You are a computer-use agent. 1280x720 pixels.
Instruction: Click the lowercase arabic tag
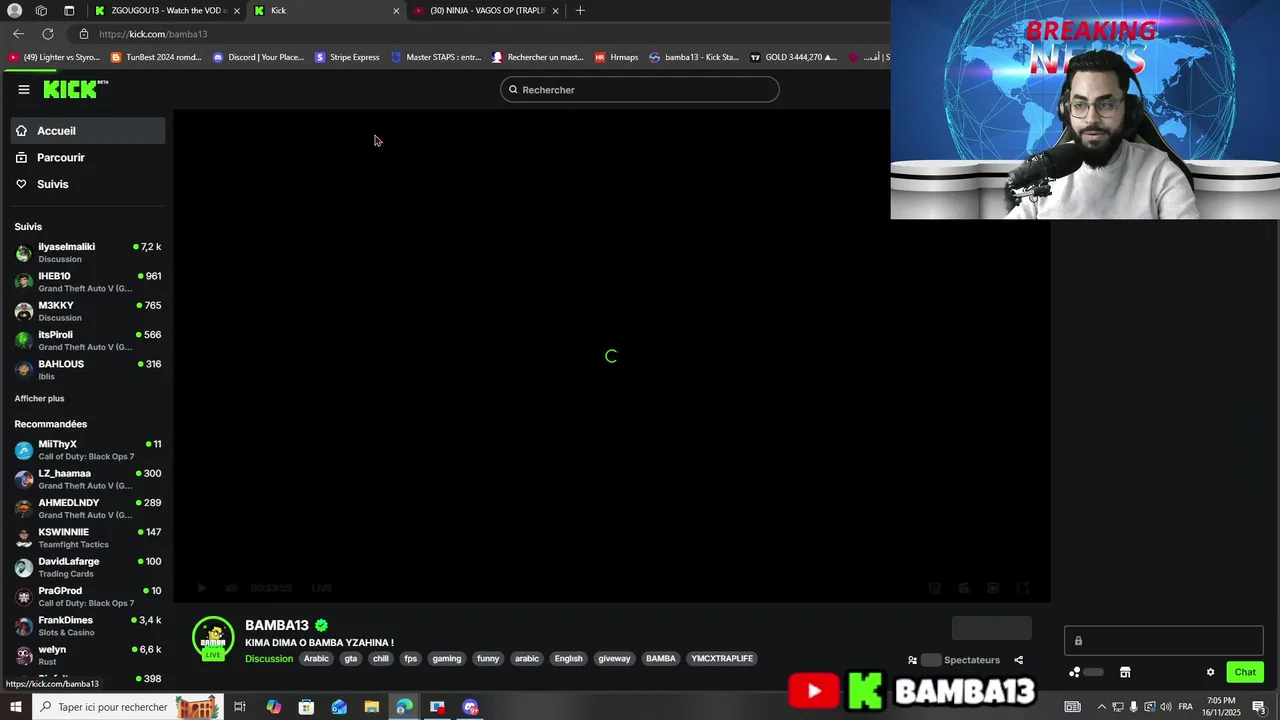[527, 658]
